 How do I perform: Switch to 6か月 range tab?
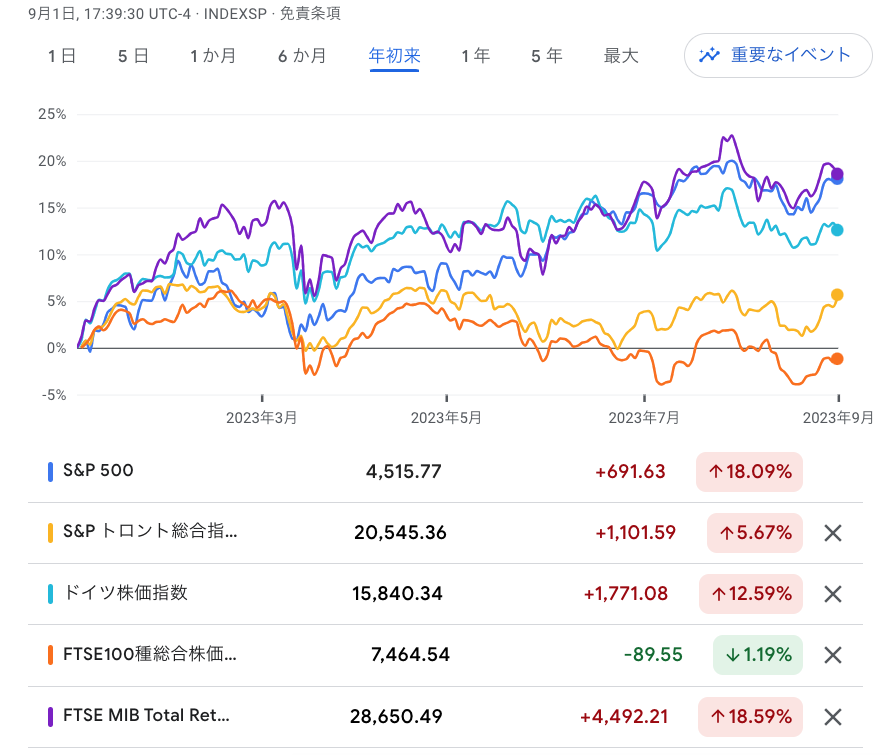point(302,56)
